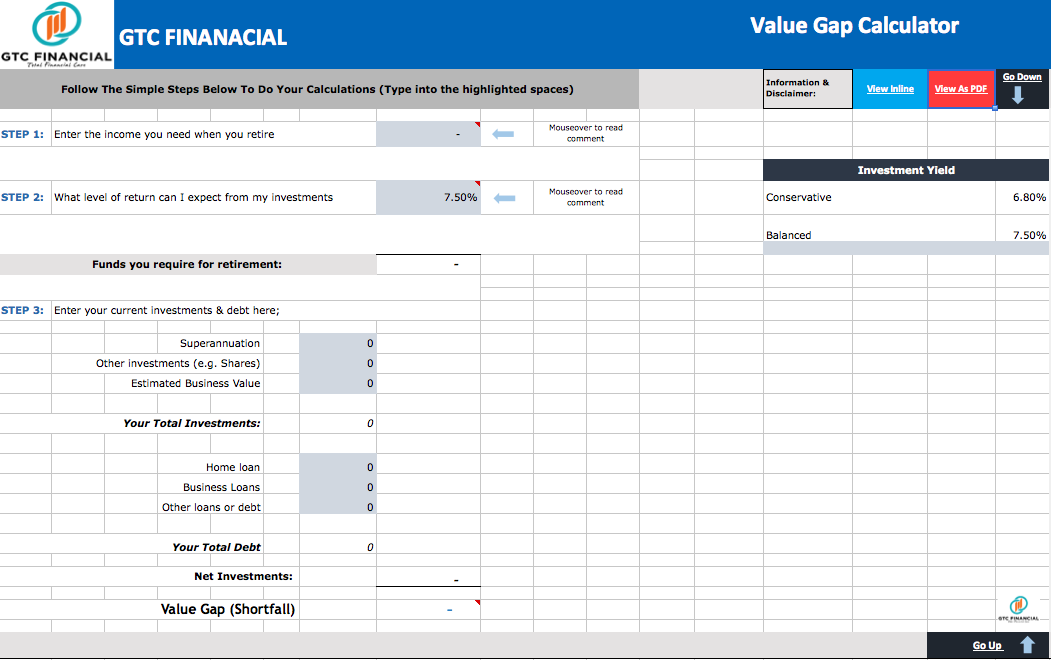Click the Net Investments: label
Image resolution: width=1051 pixels, height=660 pixels.
(x=243, y=576)
